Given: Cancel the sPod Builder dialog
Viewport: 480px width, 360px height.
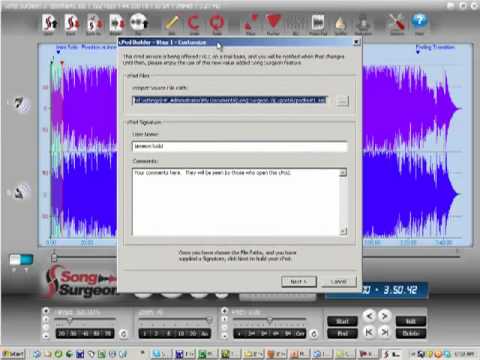Looking at the screenshot, I should (x=339, y=282).
